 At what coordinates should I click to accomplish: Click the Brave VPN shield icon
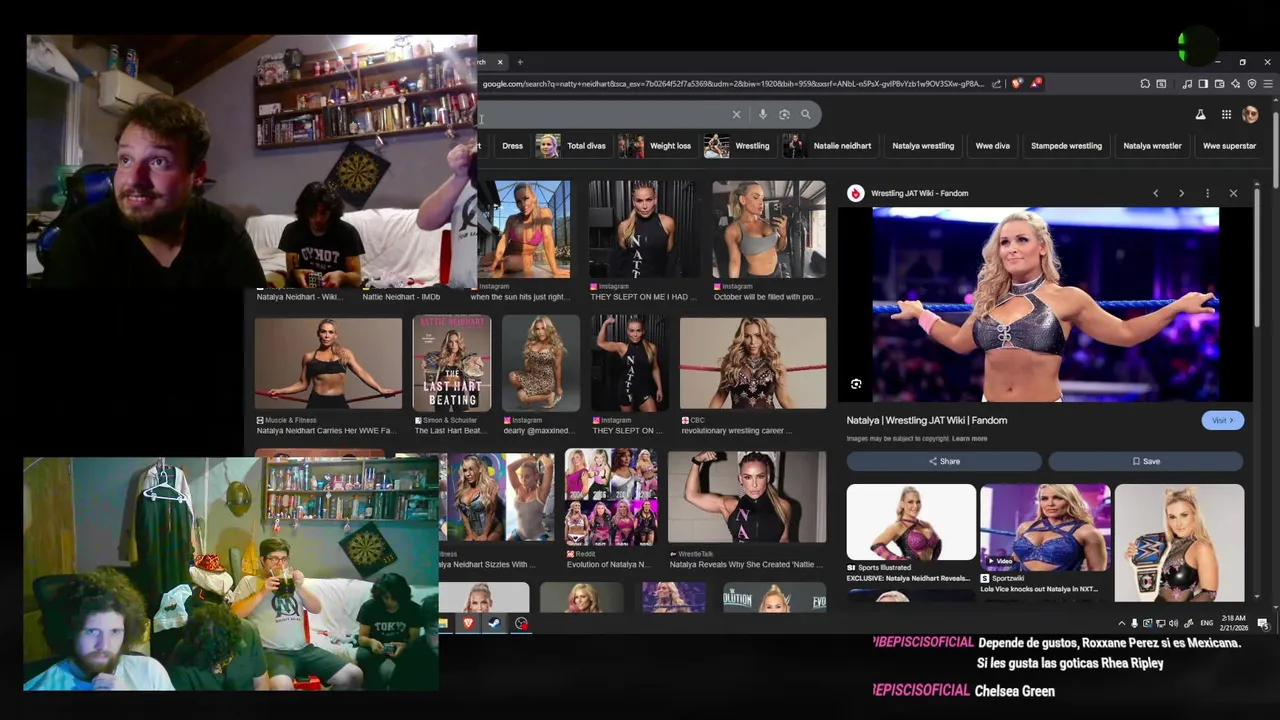coord(1252,84)
